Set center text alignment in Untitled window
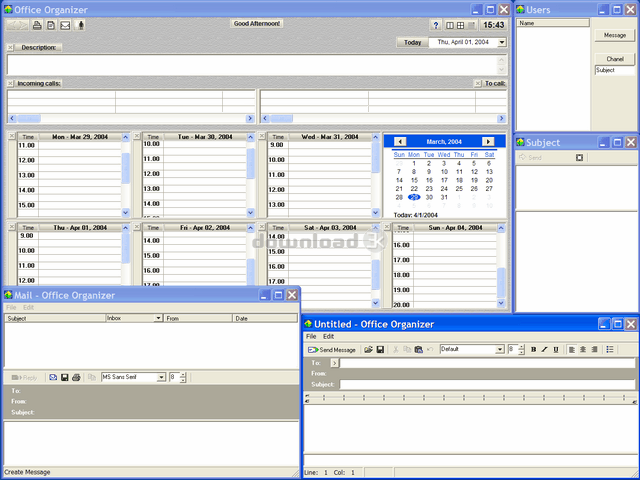The image size is (640, 480). click(x=583, y=349)
